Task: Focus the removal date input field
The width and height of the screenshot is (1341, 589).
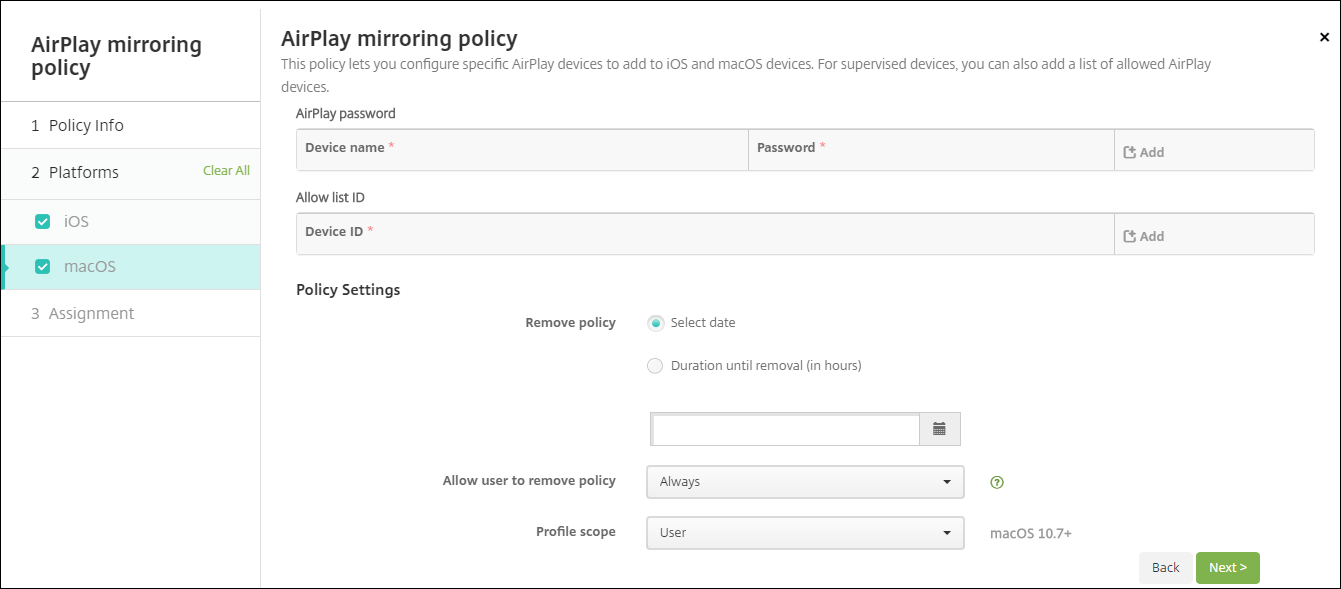Action: [785, 429]
